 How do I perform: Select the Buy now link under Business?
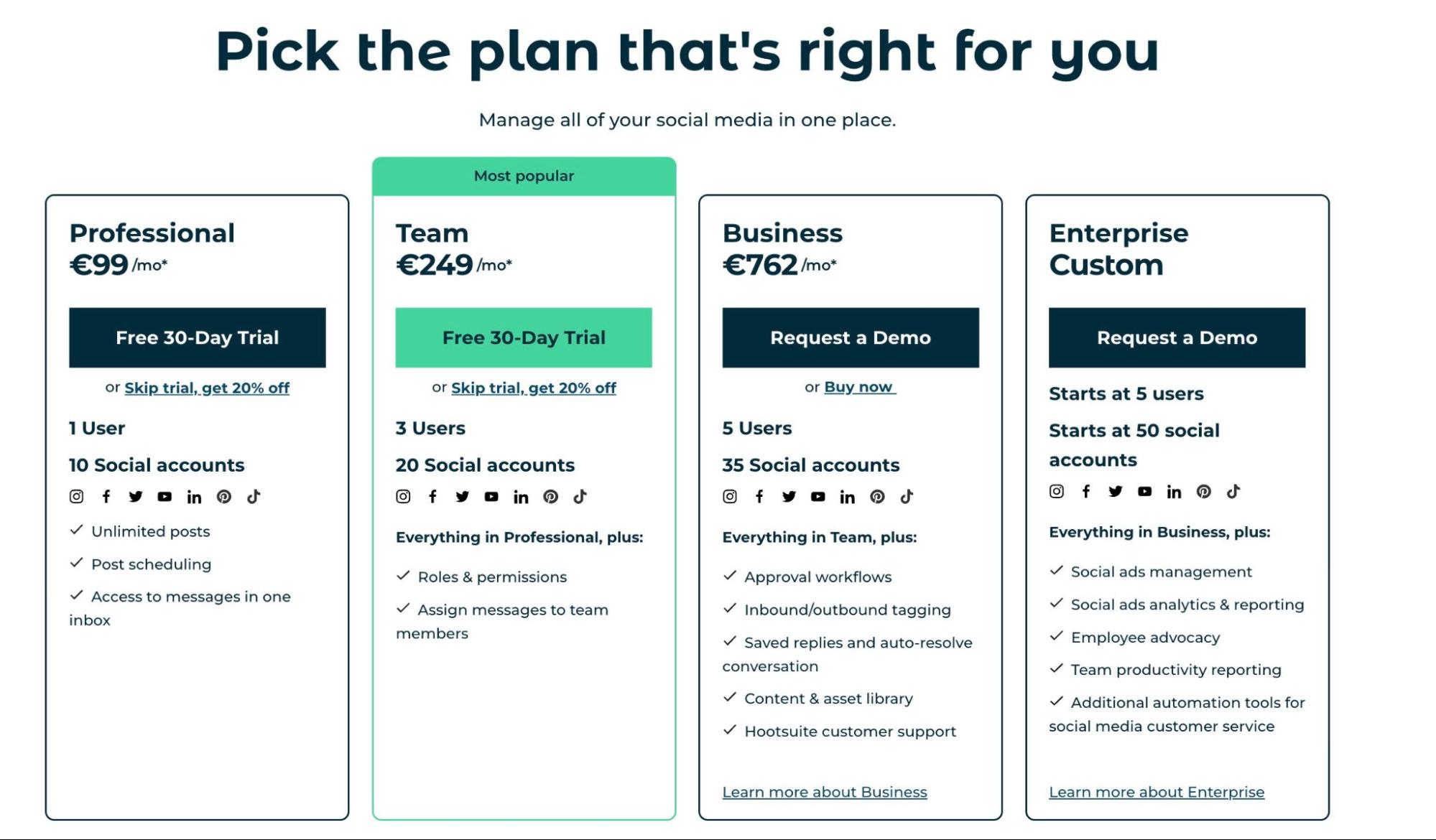tap(860, 388)
